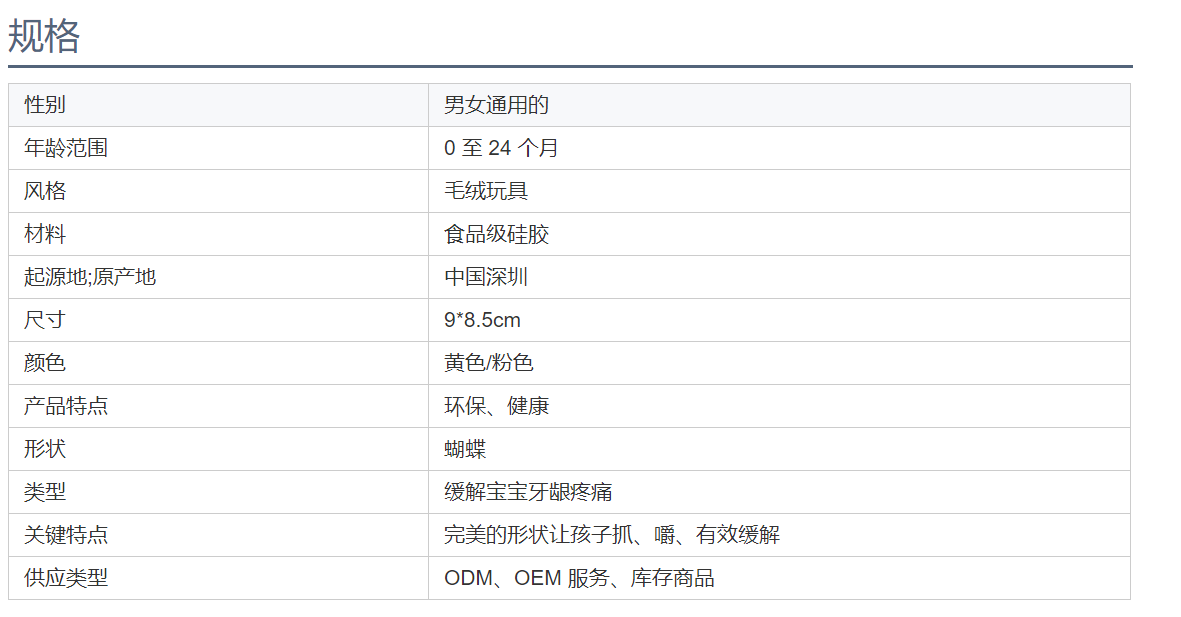Select the 缓解宝宝牙龈疼痛 value
The width and height of the screenshot is (1181, 617).
[x=528, y=492]
